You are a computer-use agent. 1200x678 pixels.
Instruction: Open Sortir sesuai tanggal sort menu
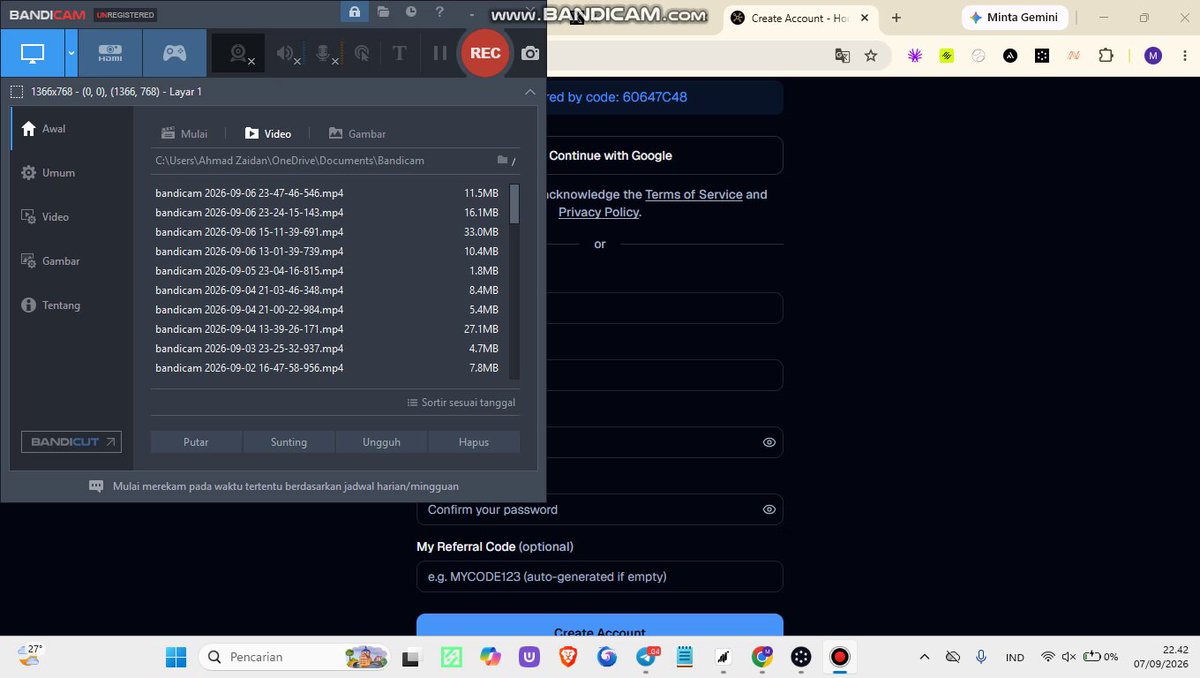coord(461,402)
